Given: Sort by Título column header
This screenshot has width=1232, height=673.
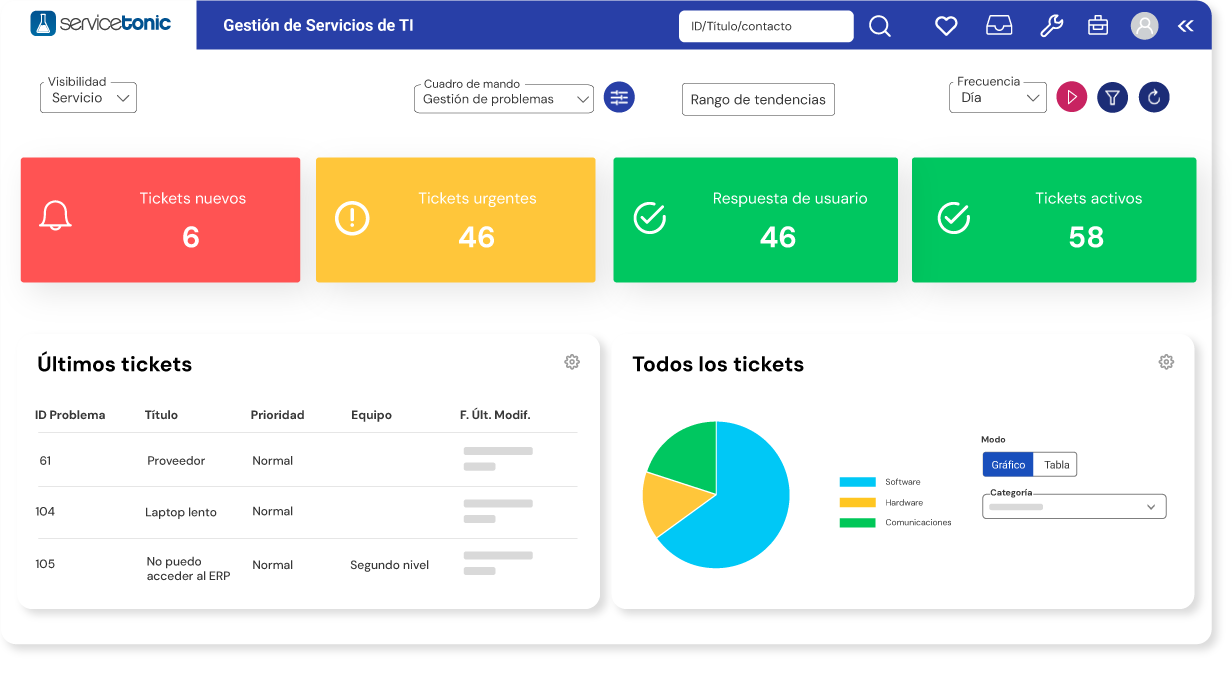Looking at the screenshot, I should (161, 414).
